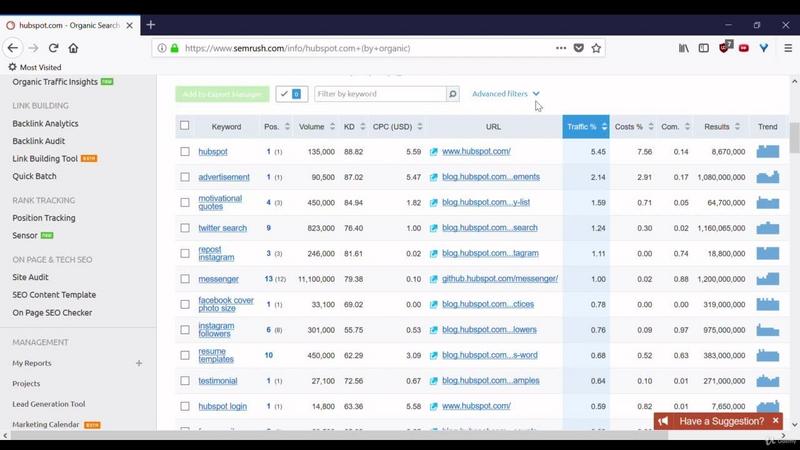The width and height of the screenshot is (800, 450).
Task: Show the library icon in toolbar
Action: coord(684,48)
